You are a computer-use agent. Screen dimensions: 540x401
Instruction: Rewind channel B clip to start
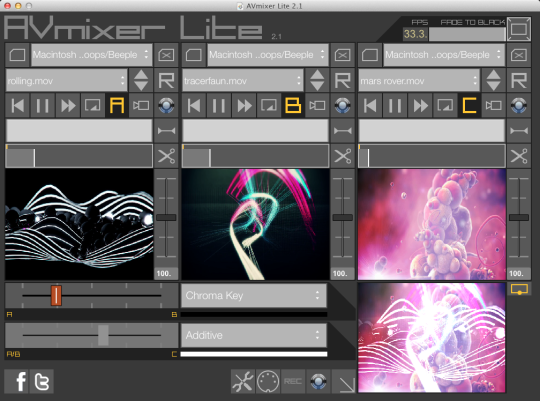[194, 105]
